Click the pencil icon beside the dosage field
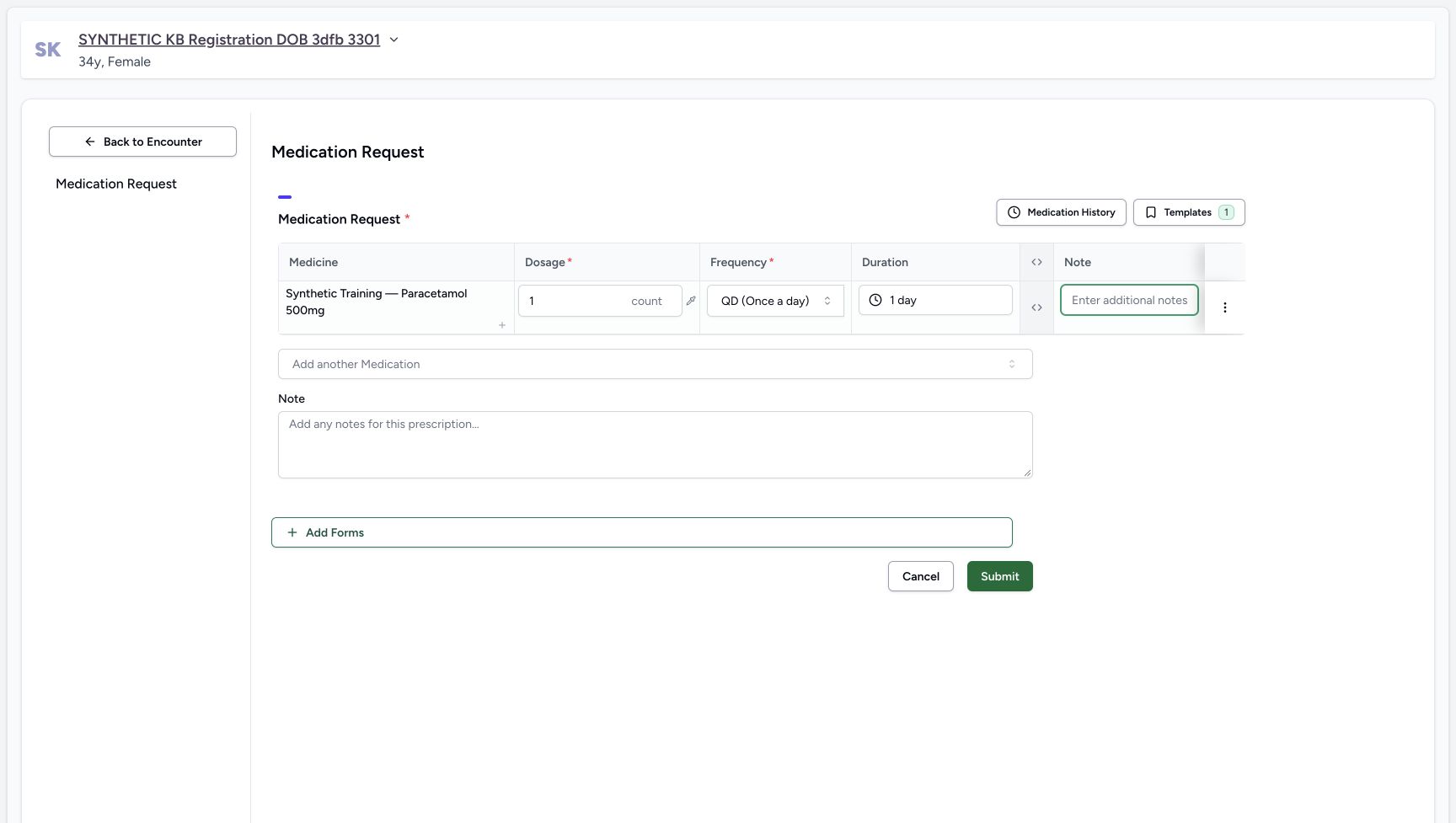1456x823 pixels. [691, 301]
